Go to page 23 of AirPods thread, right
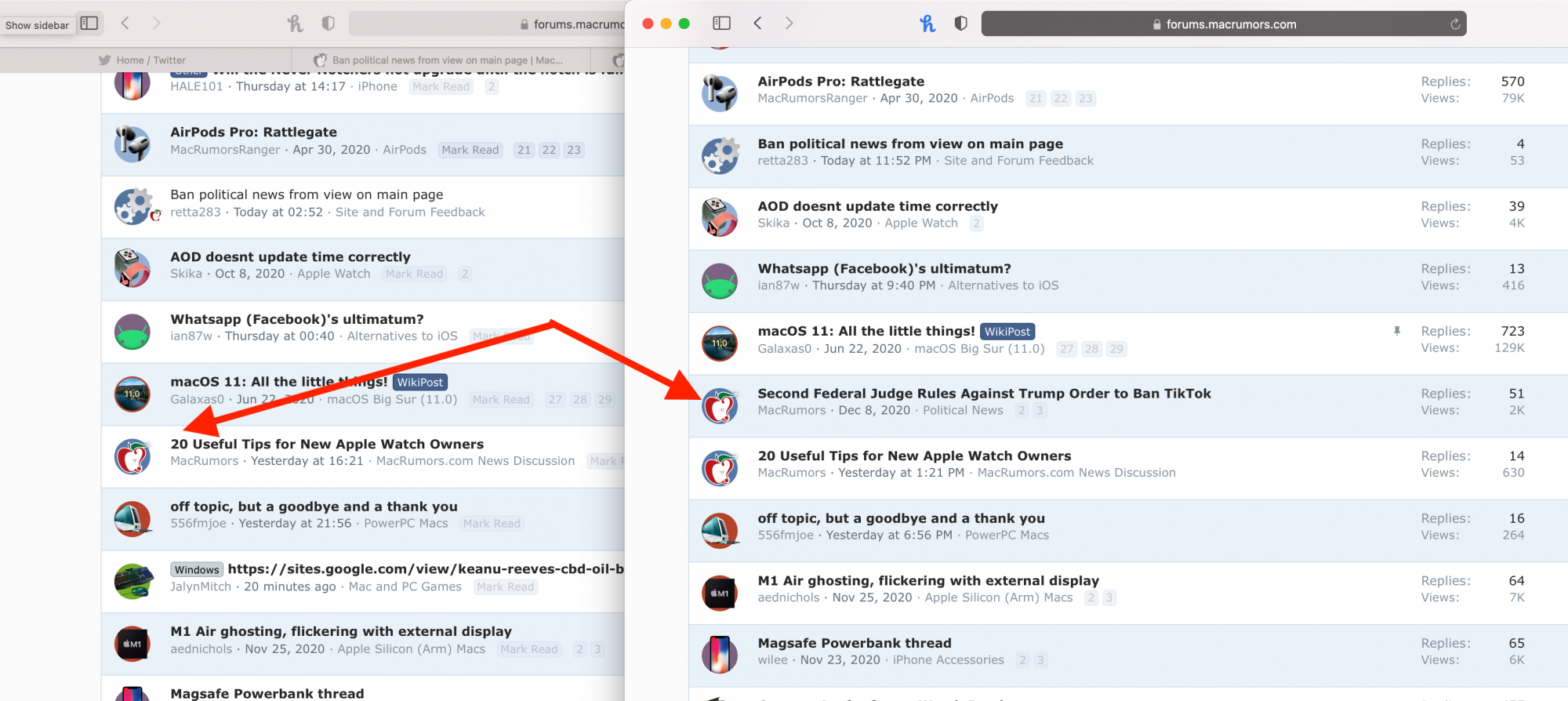 click(x=1085, y=99)
